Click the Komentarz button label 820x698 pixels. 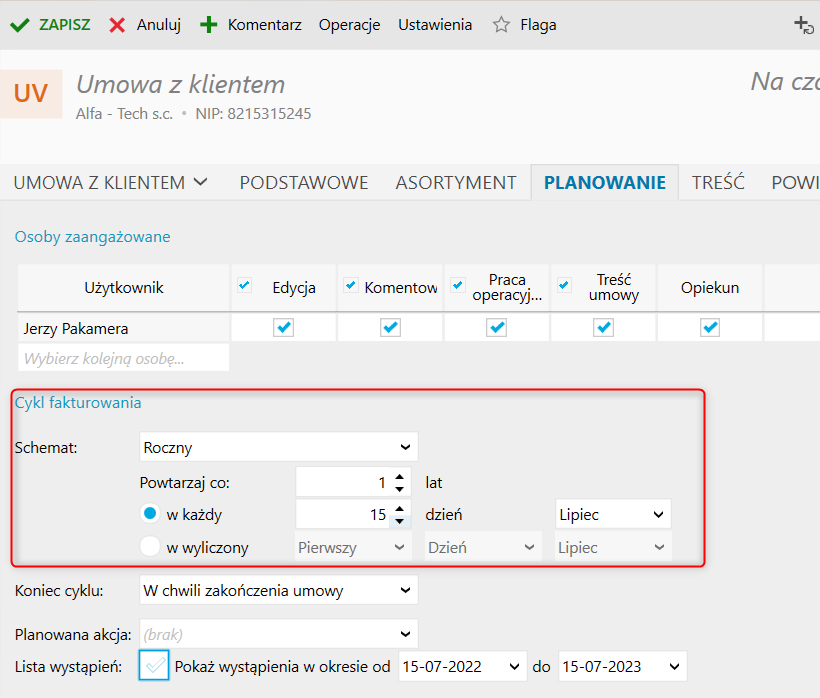click(x=265, y=25)
